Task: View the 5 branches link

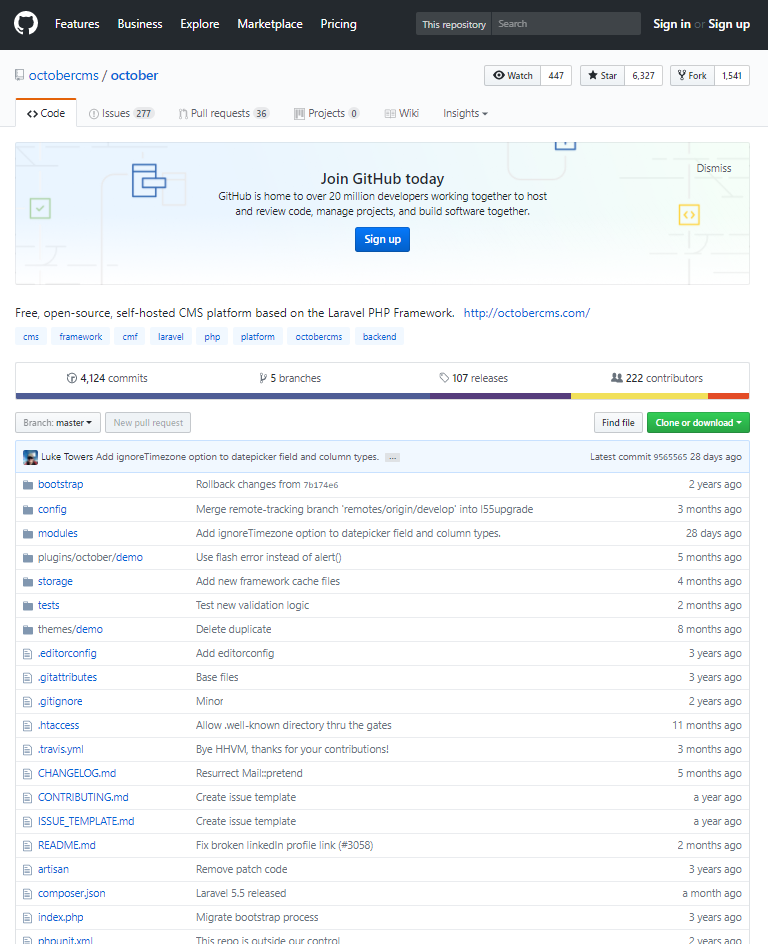Action: click(x=290, y=378)
